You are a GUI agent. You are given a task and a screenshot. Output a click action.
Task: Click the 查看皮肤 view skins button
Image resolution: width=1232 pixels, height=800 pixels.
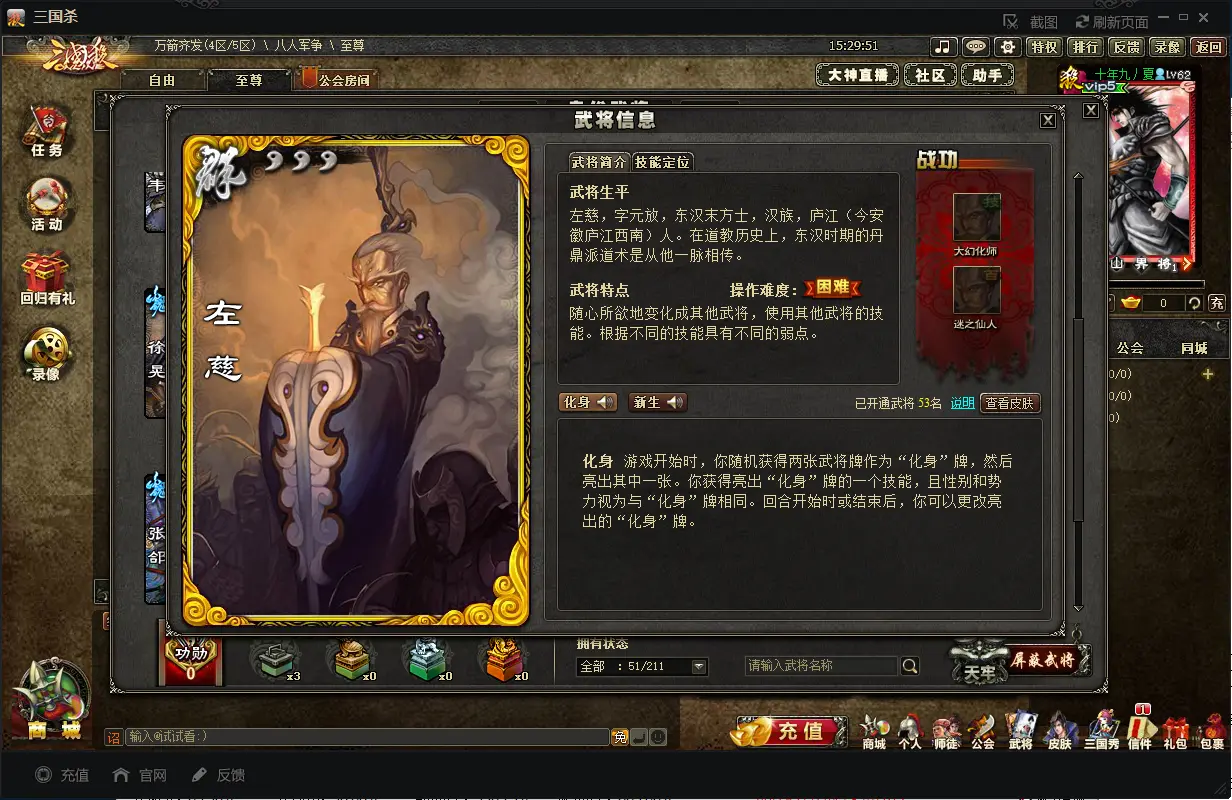[1011, 403]
